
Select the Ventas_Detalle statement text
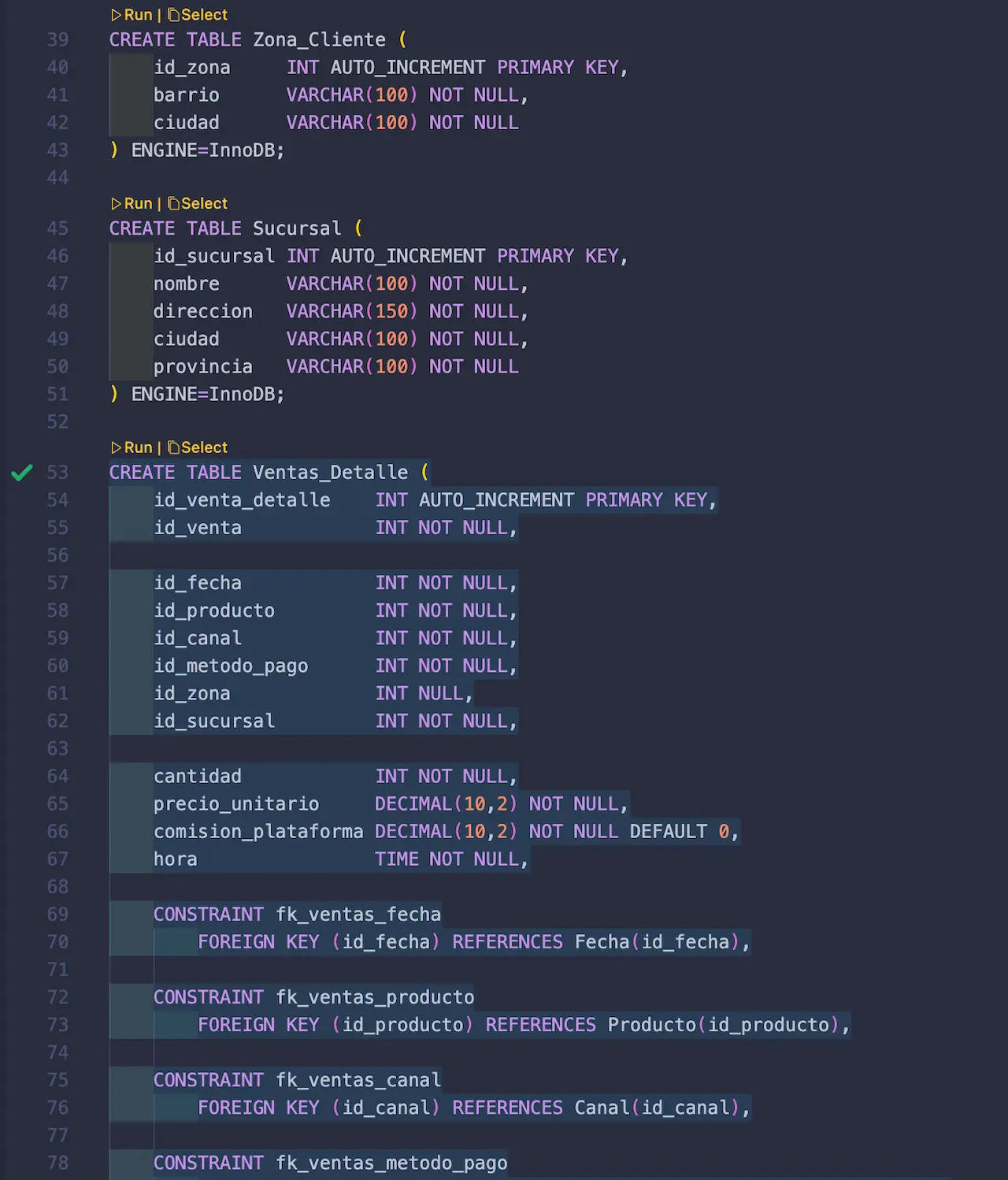(203, 447)
